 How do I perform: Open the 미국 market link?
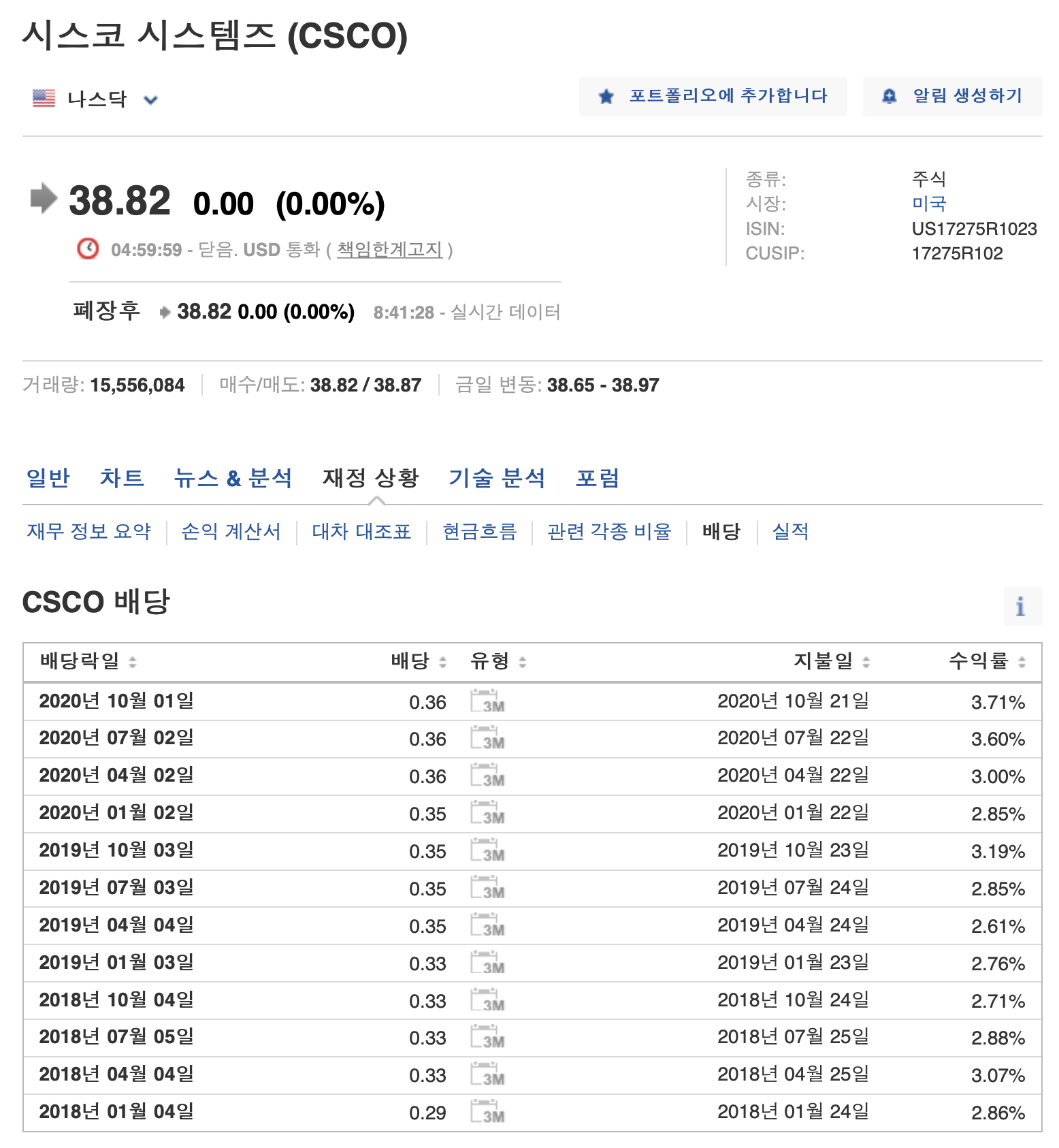point(929,204)
